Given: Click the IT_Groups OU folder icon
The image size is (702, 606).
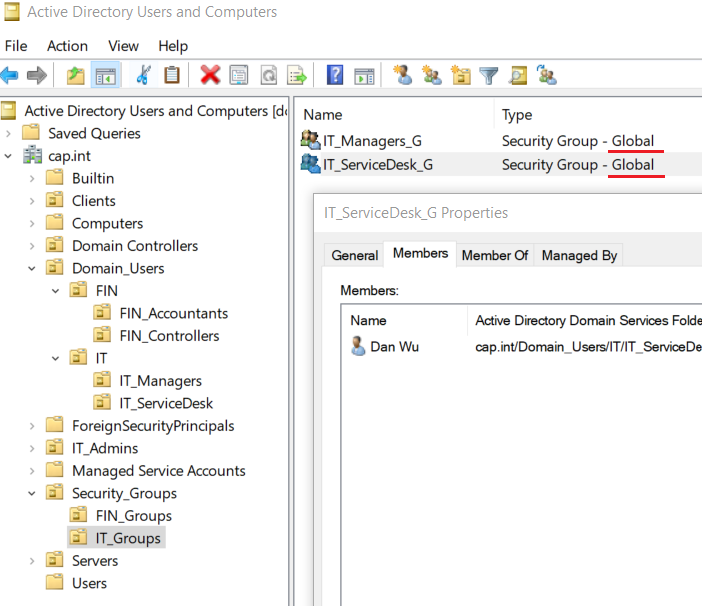Looking at the screenshot, I should pos(79,537).
